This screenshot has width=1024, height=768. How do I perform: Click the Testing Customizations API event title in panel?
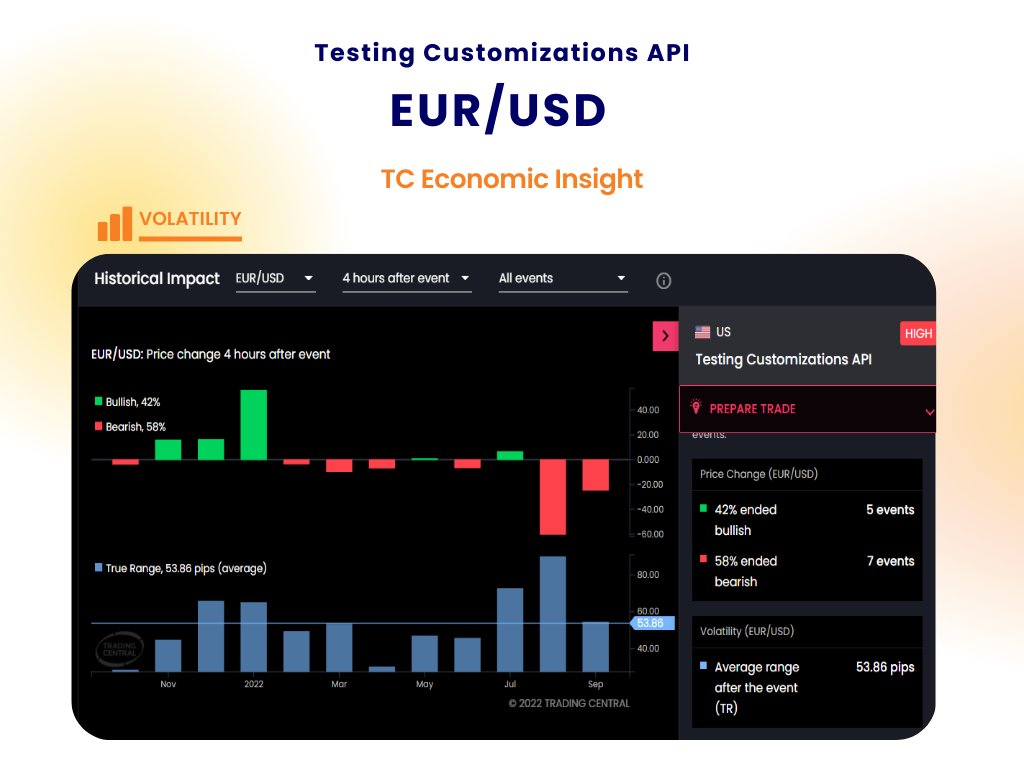[783, 360]
